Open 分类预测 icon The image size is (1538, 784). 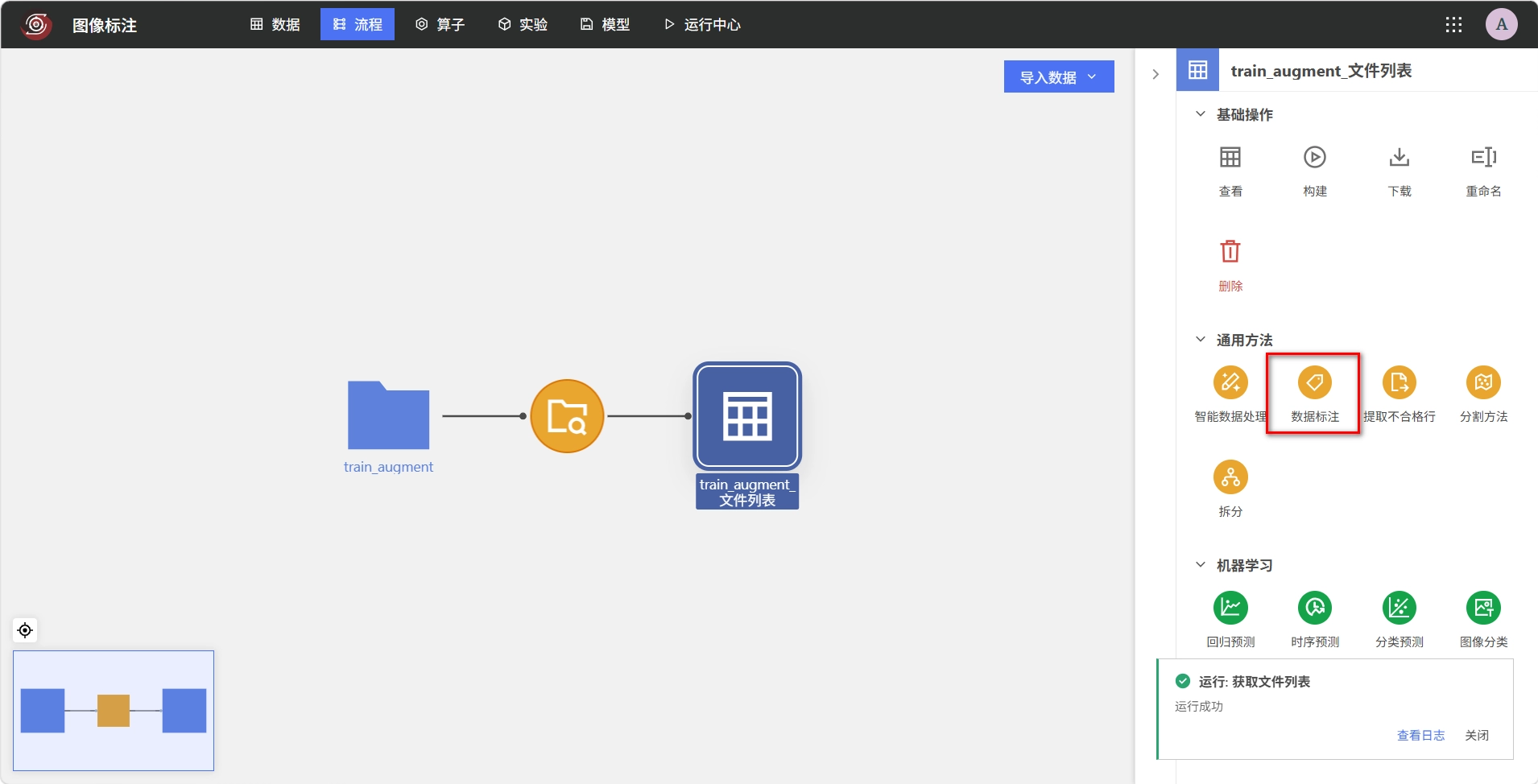(x=1399, y=608)
